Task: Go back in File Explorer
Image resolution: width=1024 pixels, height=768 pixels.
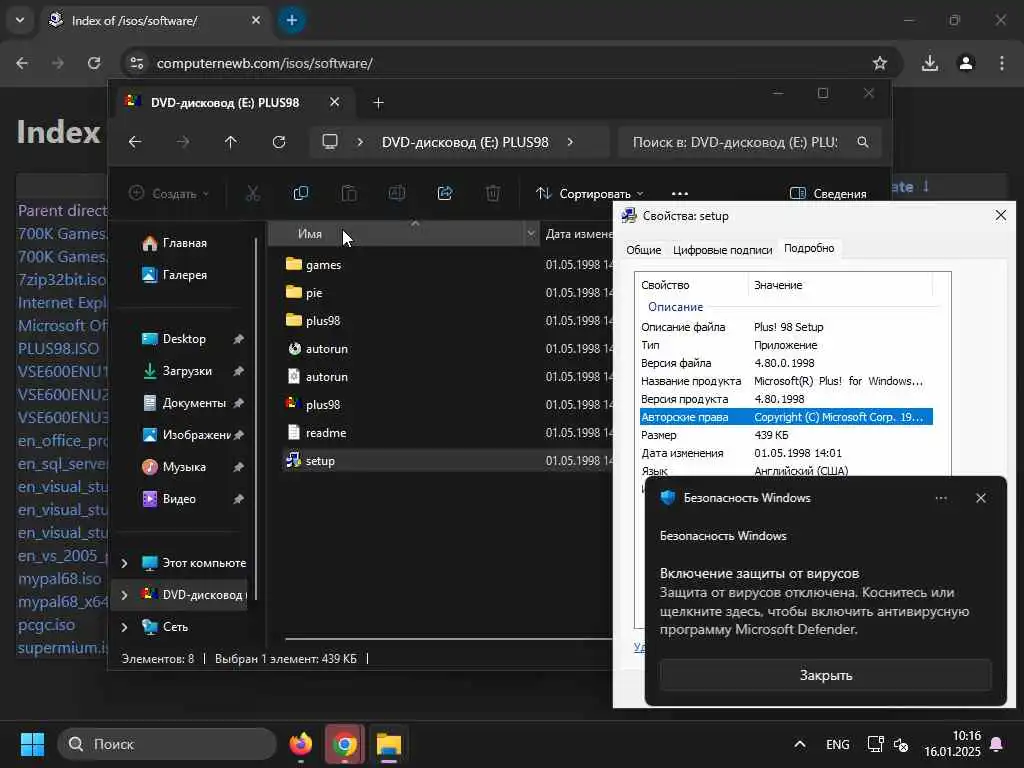Action: (x=135, y=142)
